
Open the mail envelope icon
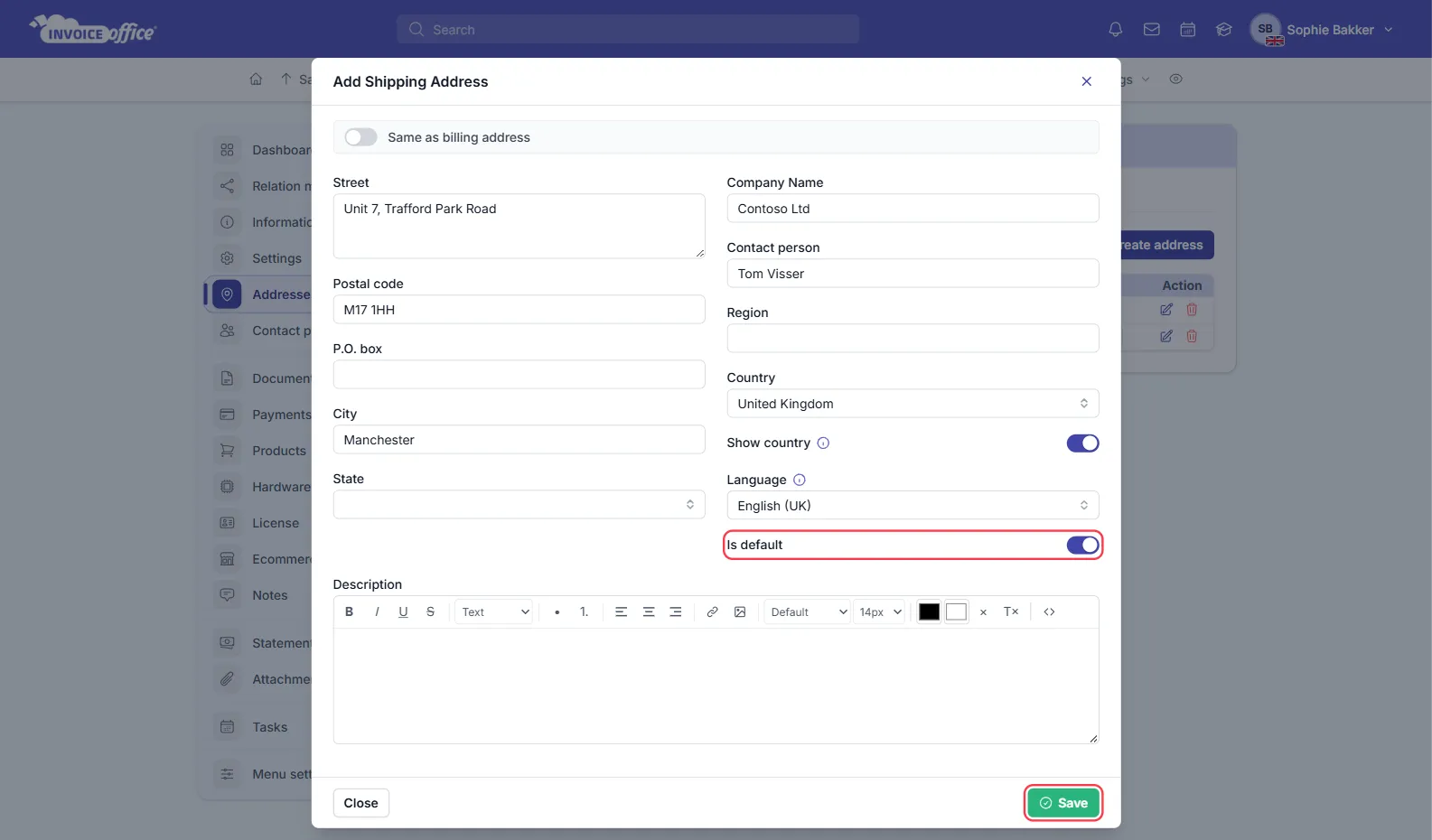[1152, 30]
